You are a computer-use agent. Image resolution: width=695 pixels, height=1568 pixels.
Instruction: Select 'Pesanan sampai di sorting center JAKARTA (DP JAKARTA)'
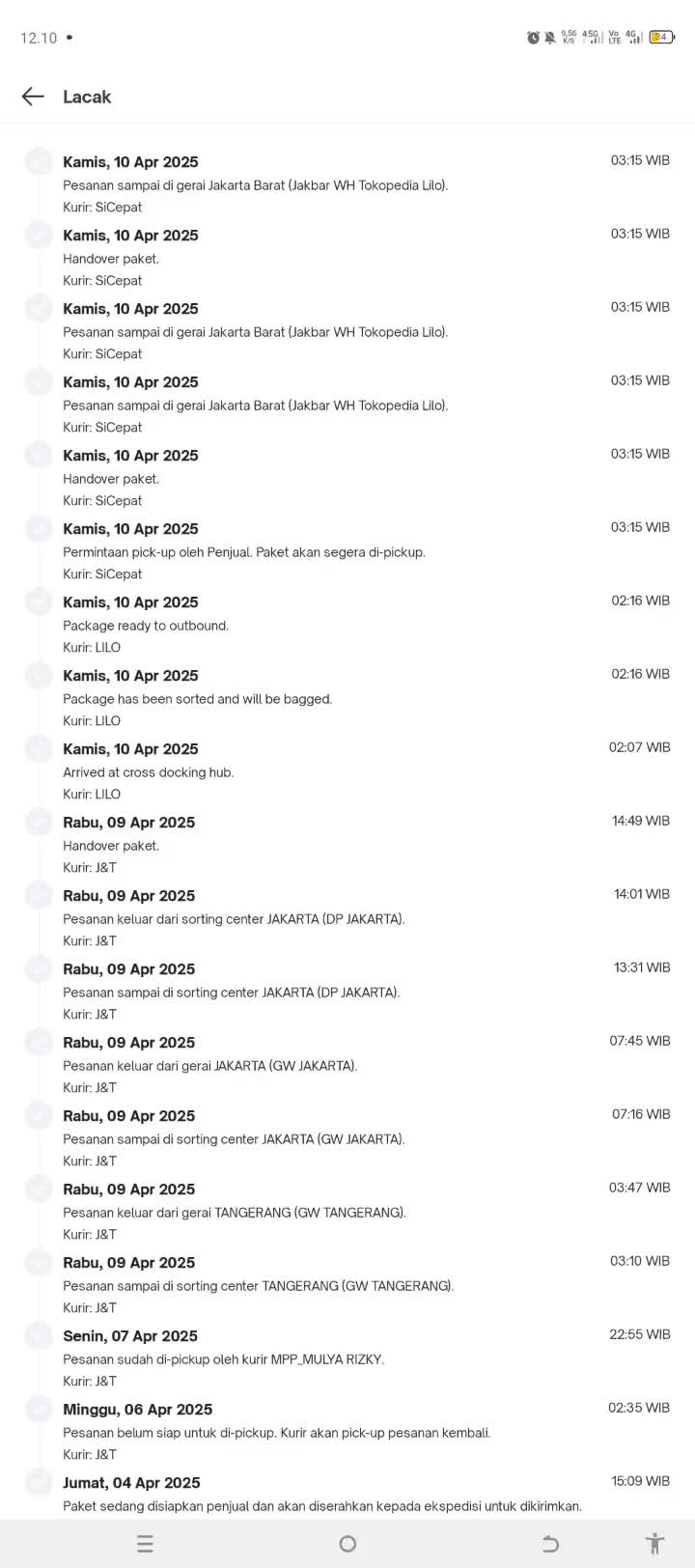coord(366,992)
